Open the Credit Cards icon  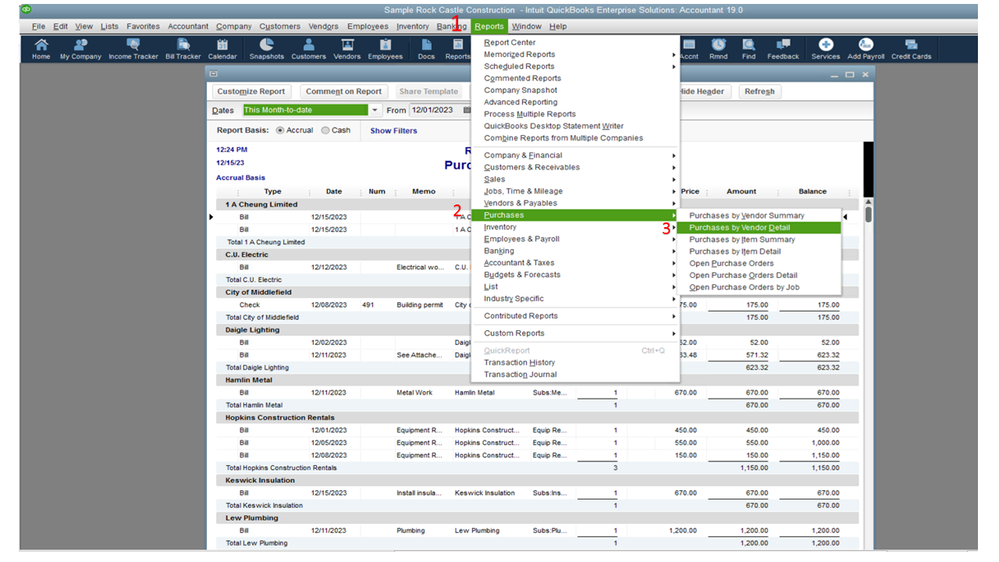click(x=911, y=49)
